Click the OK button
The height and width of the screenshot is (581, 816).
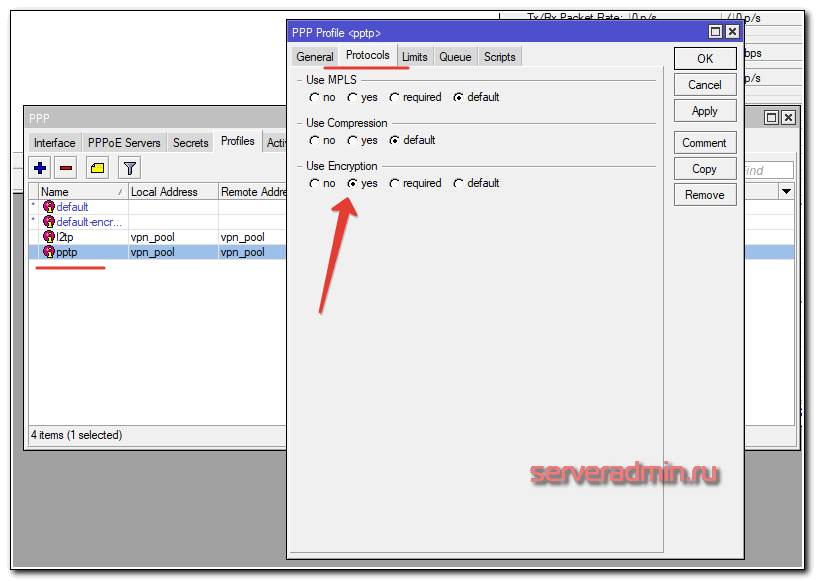click(x=705, y=58)
